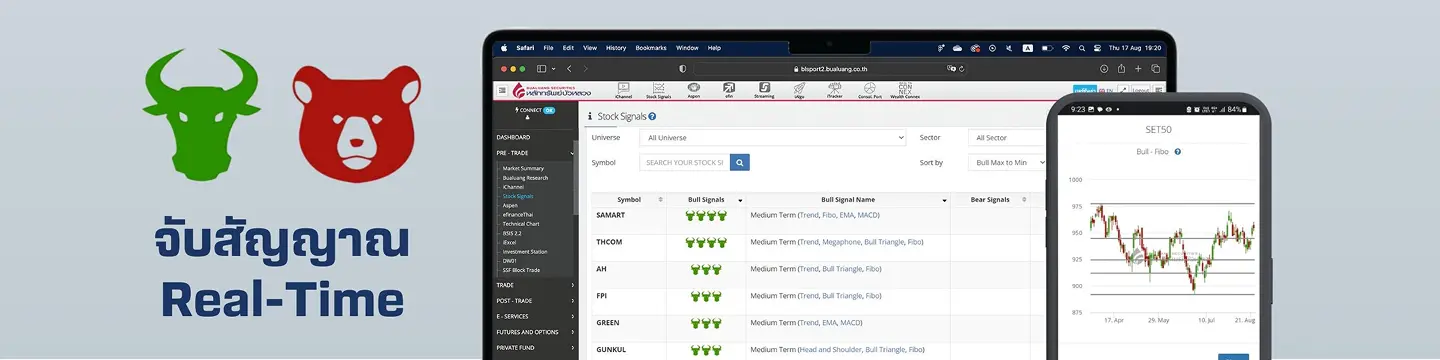1440x360 pixels.
Task: Open the Universe dropdown
Action: click(x=772, y=138)
